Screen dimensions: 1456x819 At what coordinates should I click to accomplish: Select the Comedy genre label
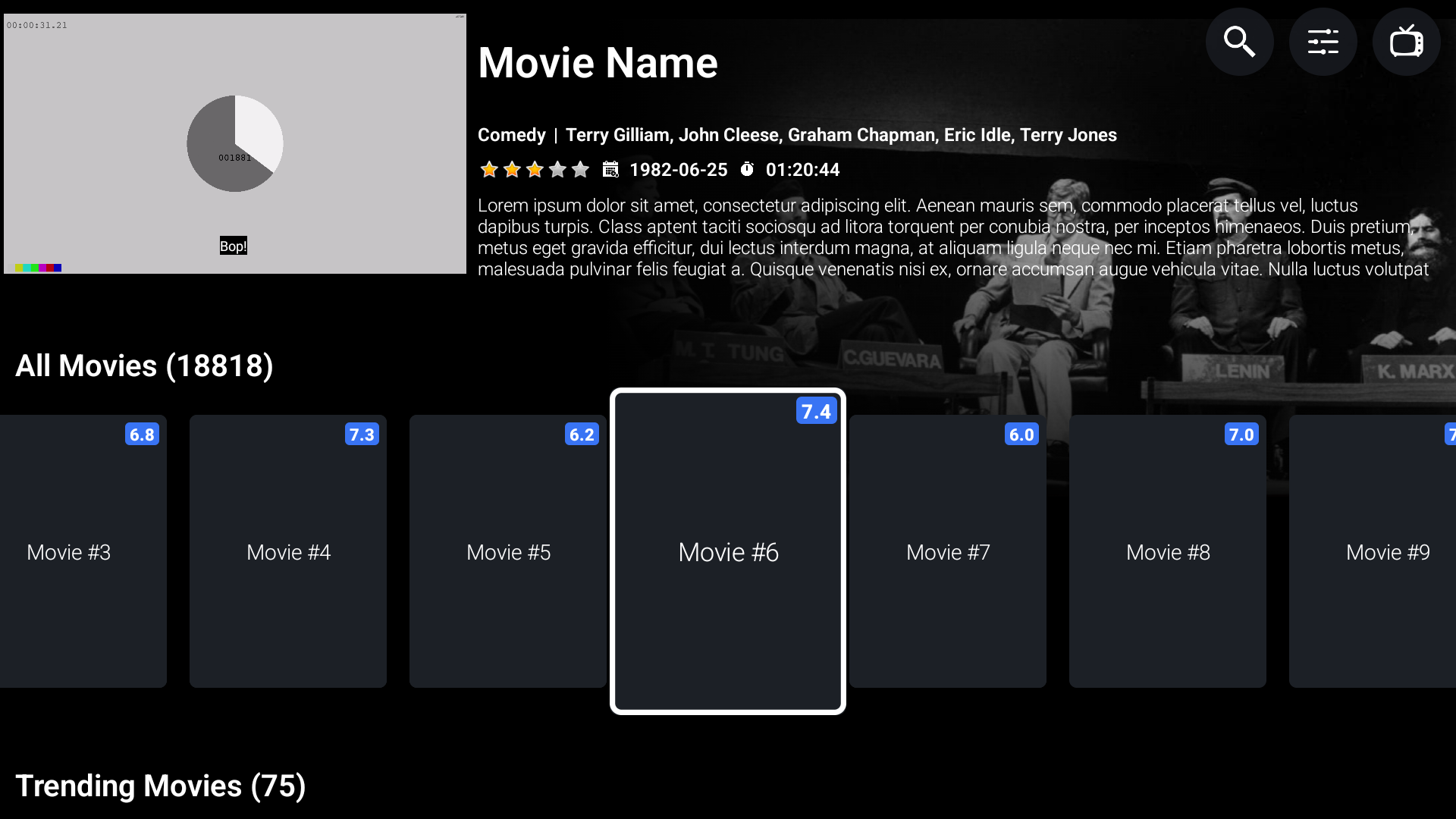511,134
